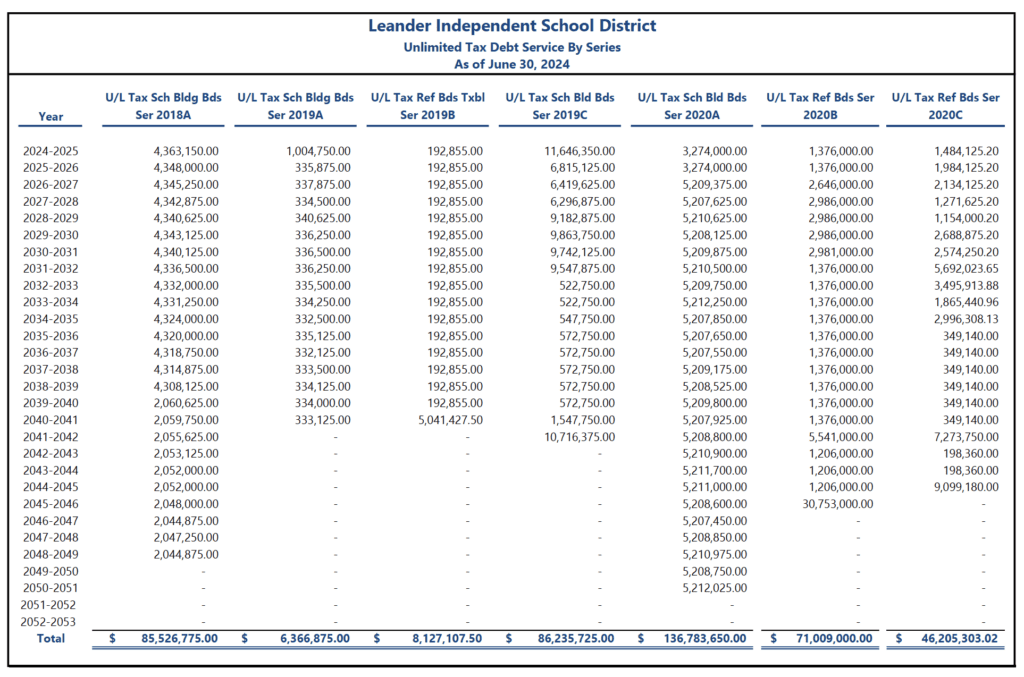Click the total 136,783,650.00
The image size is (1024, 677).
pyautogui.click(x=705, y=638)
